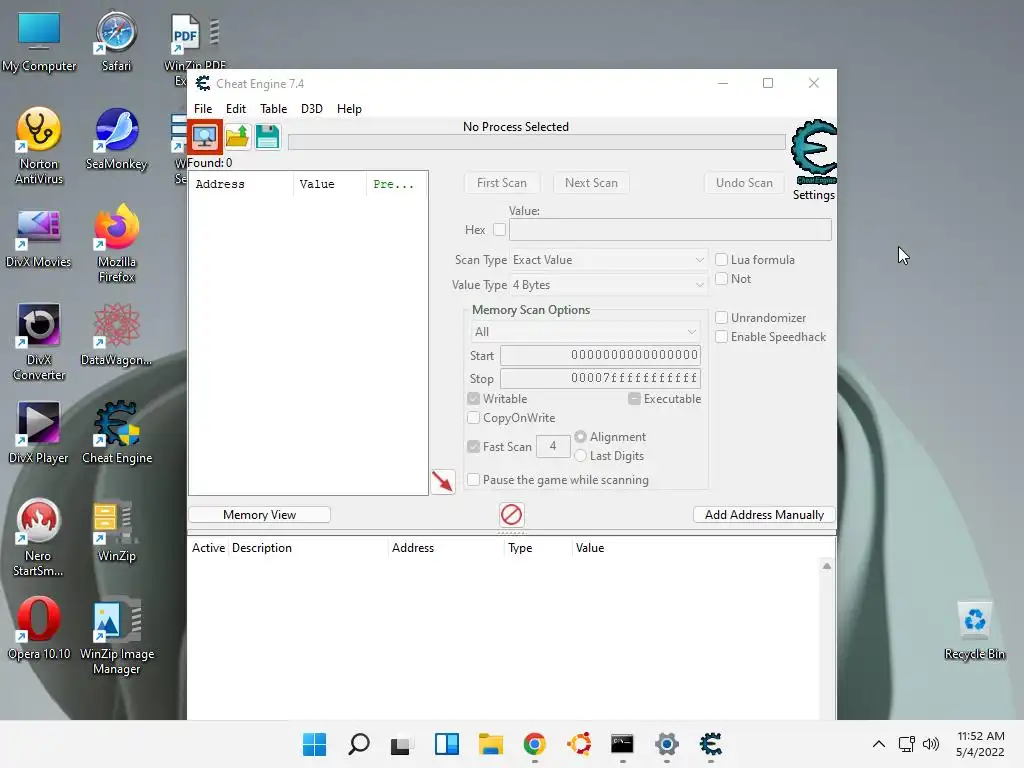Toggle the Writable checkbox
Image resolution: width=1024 pixels, height=768 pixels.
coord(473,398)
